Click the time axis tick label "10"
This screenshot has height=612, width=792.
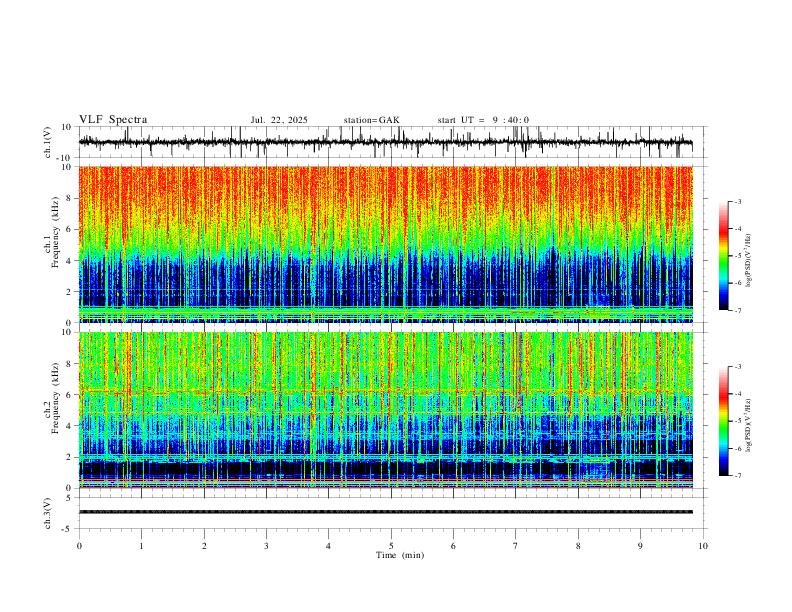coord(703,546)
